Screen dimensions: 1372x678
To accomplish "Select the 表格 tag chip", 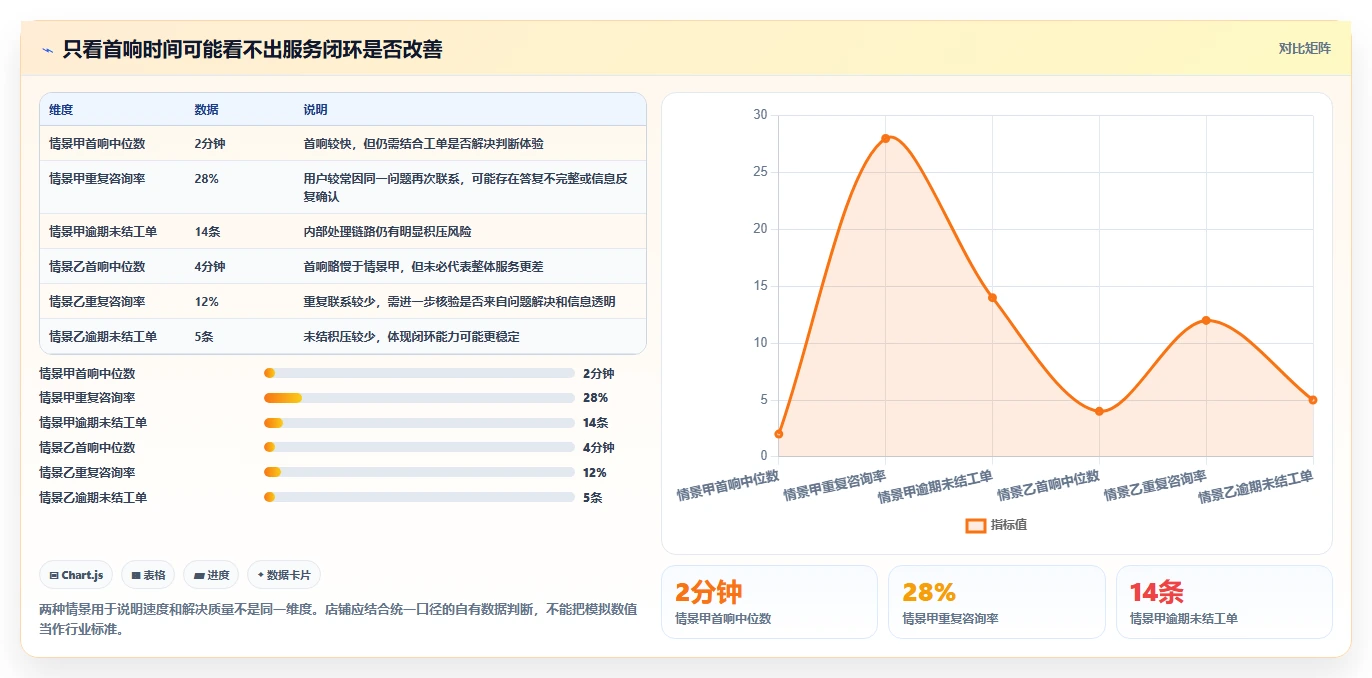I will coord(148,575).
